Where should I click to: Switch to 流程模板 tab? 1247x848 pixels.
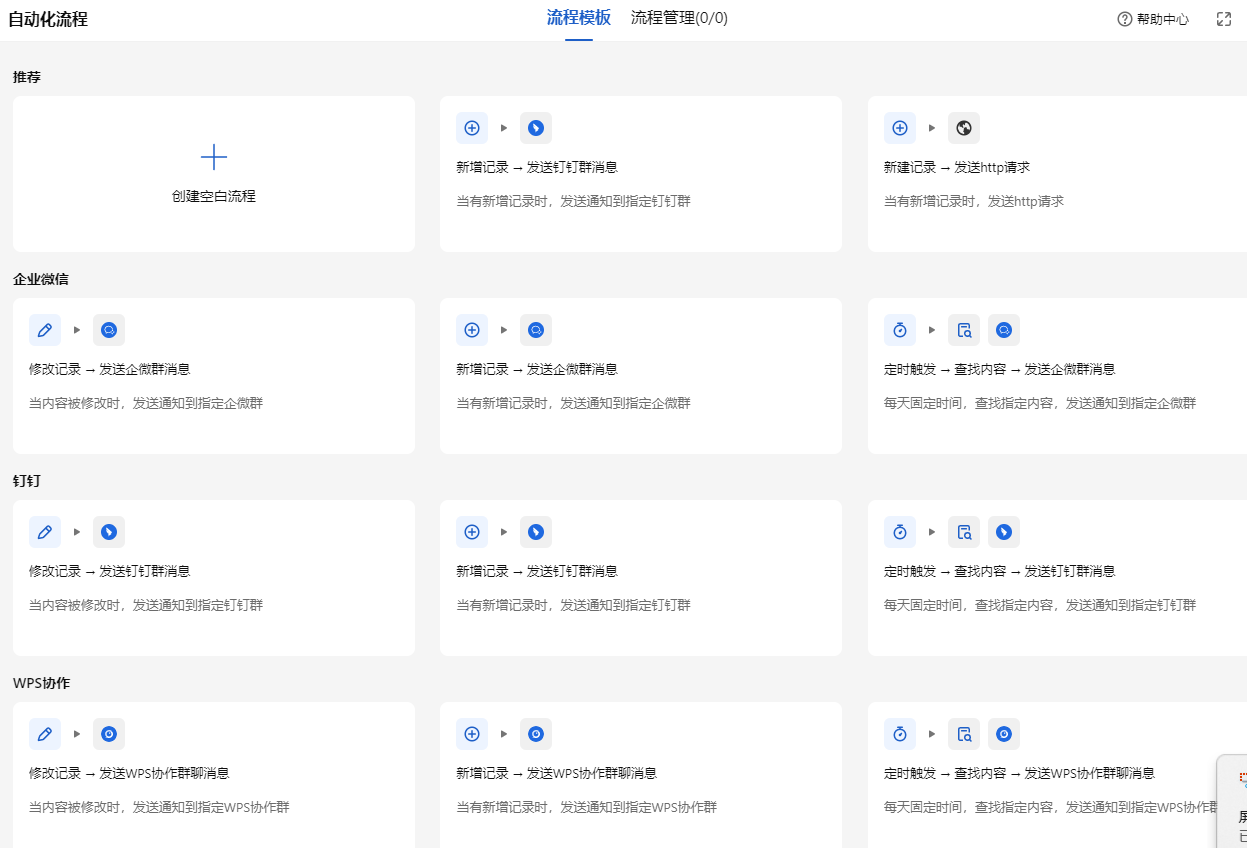(x=579, y=18)
